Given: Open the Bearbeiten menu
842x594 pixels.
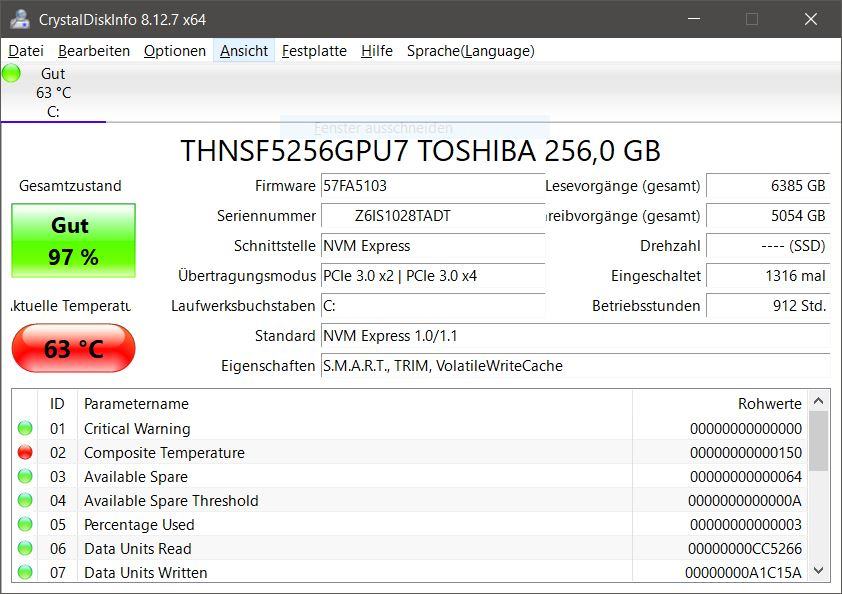Looking at the screenshot, I should (94, 51).
